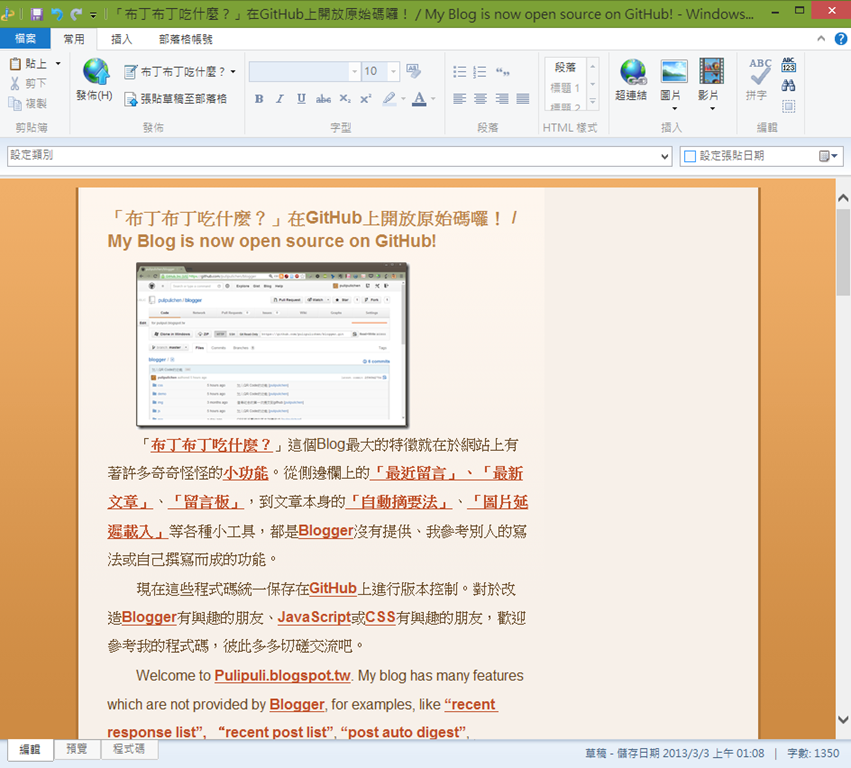Click the clear formatting icon
Image resolution: width=851 pixels, height=768 pixels.
tap(413, 71)
